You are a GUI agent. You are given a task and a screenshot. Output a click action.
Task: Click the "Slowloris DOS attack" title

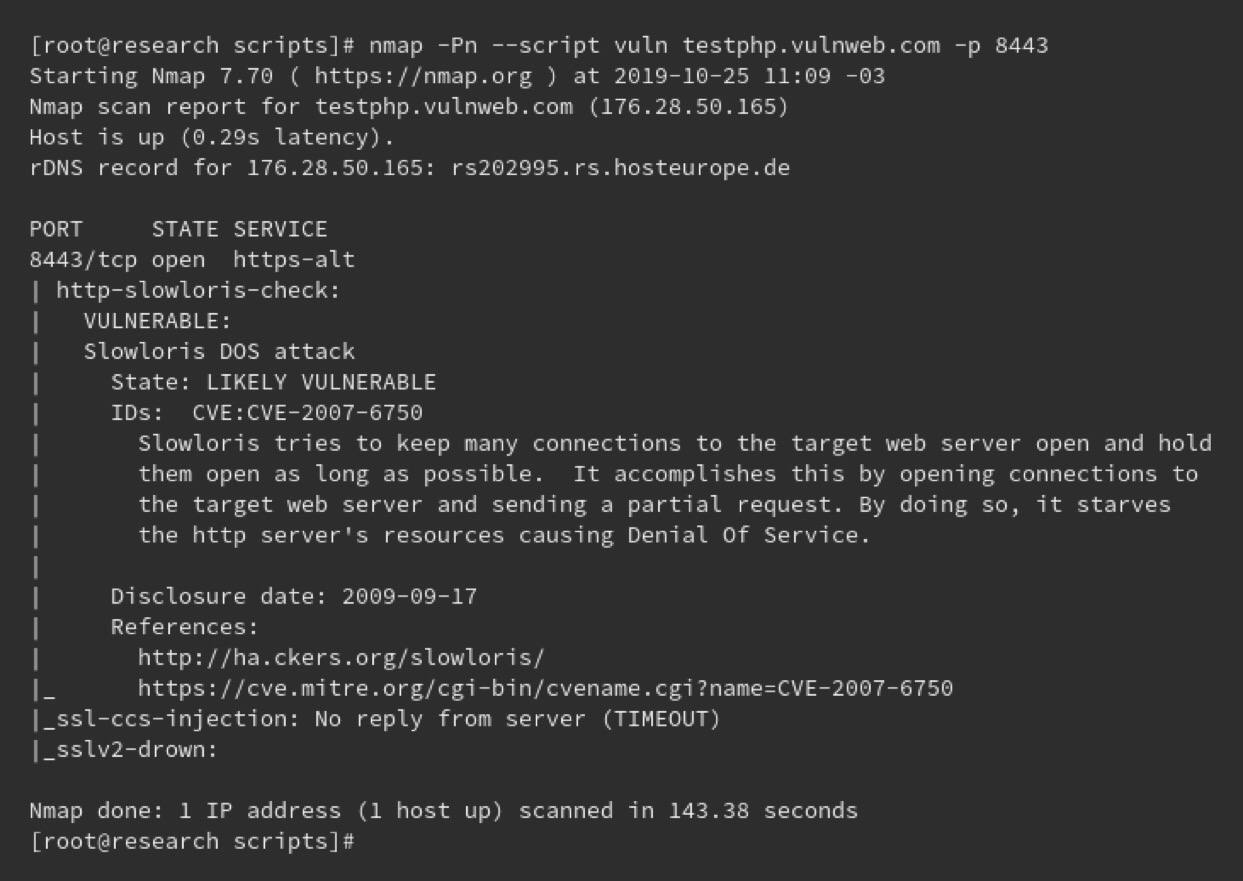click(219, 352)
